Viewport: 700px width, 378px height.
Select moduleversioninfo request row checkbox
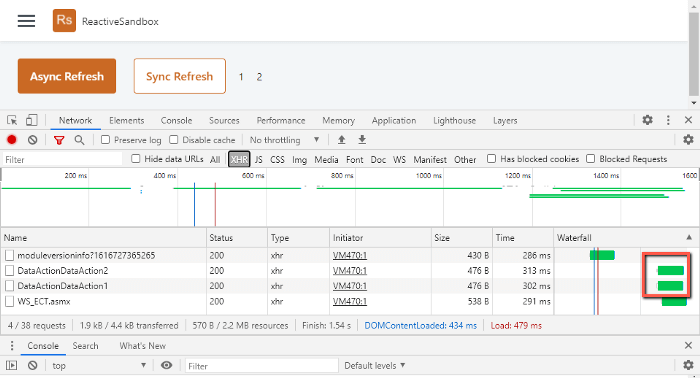pos(9,255)
